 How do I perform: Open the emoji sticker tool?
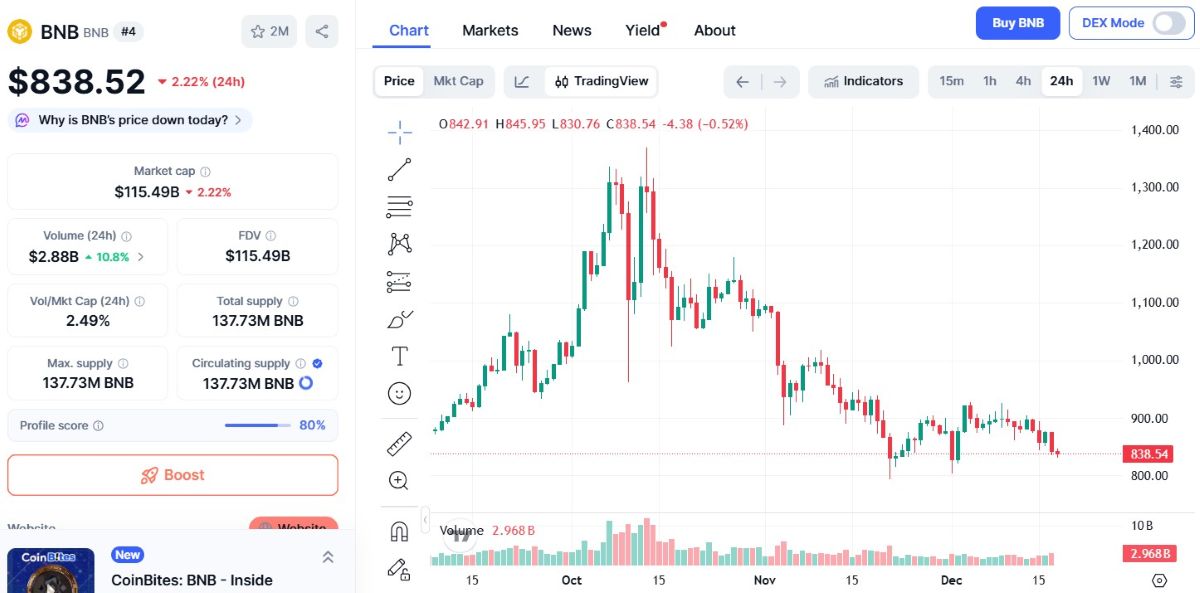click(x=399, y=393)
